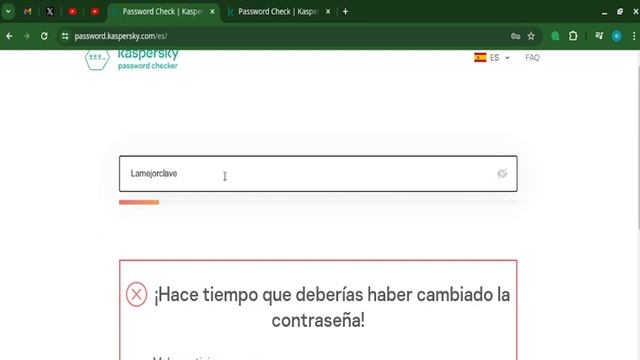The height and width of the screenshot is (360, 640).
Task: Open the Extensions puzzle menu
Action: [x=573, y=36]
